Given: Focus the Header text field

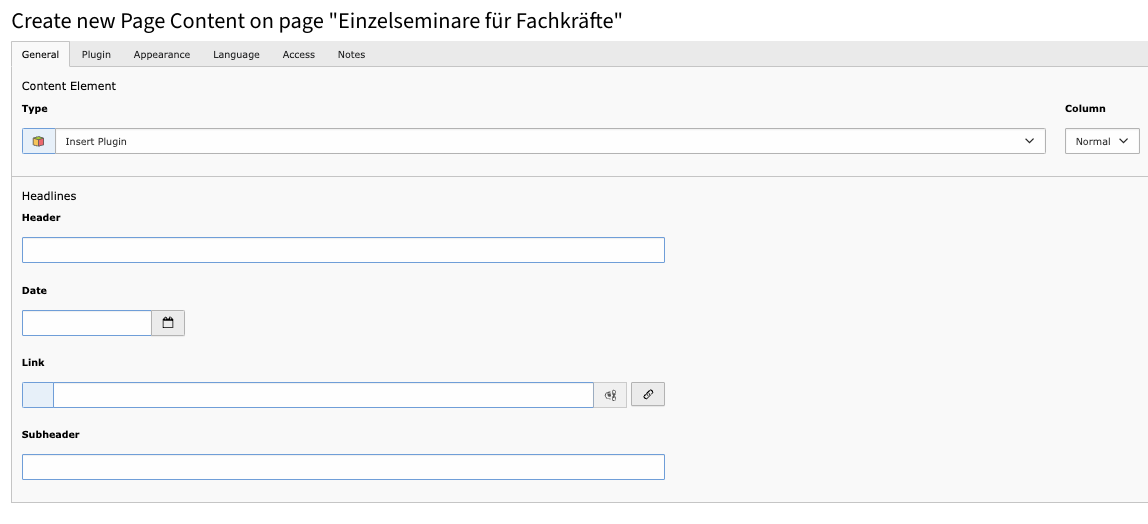Looking at the screenshot, I should click(x=343, y=250).
